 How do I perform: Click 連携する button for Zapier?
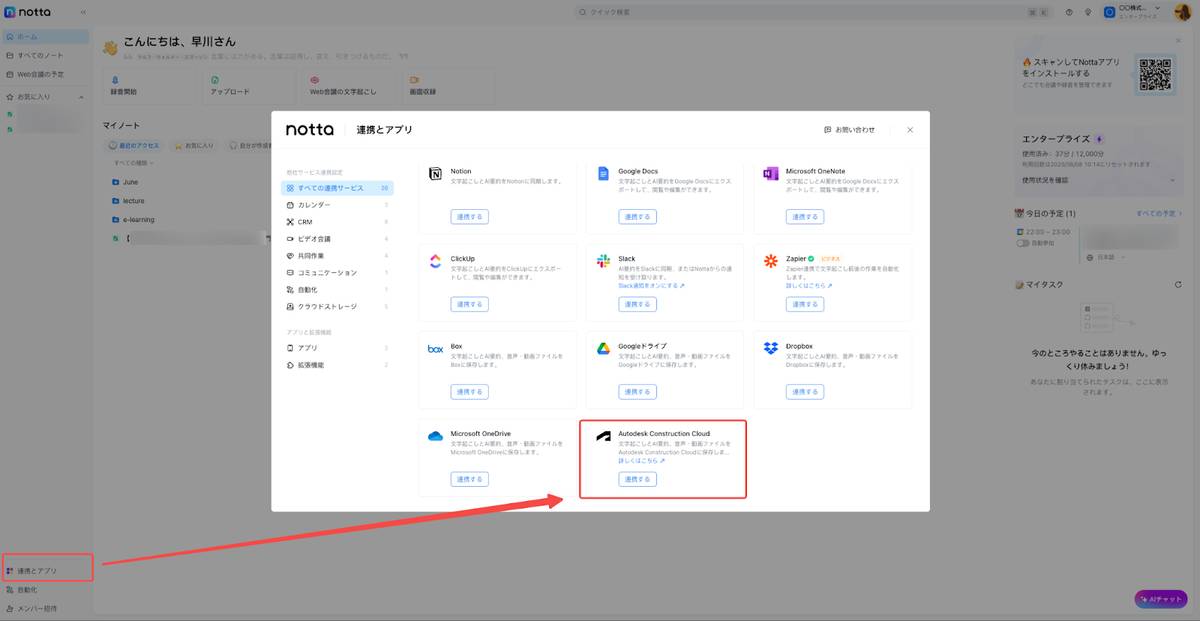[805, 304]
